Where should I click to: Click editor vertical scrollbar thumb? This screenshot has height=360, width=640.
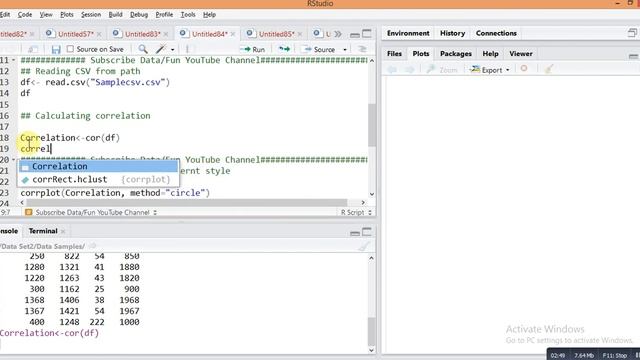[x=372, y=125]
